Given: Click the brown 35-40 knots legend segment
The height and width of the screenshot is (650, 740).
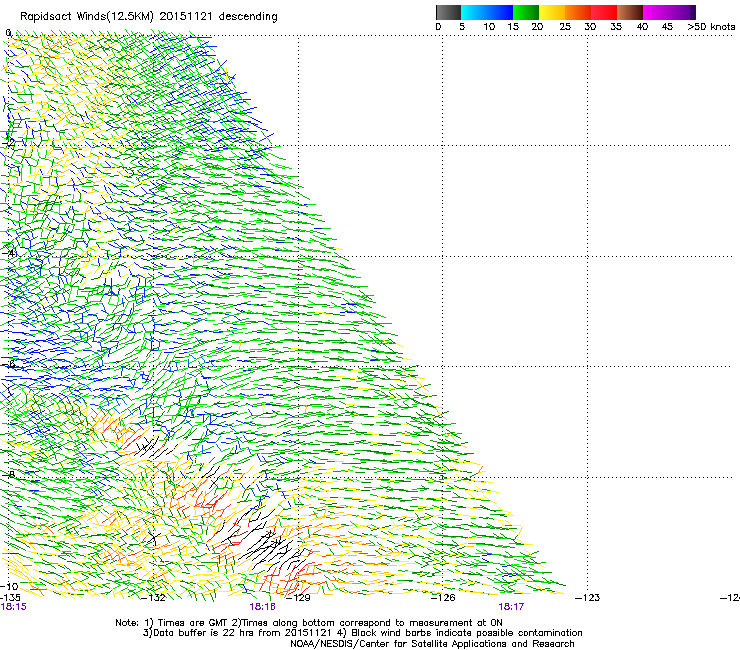Looking at the screenshot, I should coord(630,12).
